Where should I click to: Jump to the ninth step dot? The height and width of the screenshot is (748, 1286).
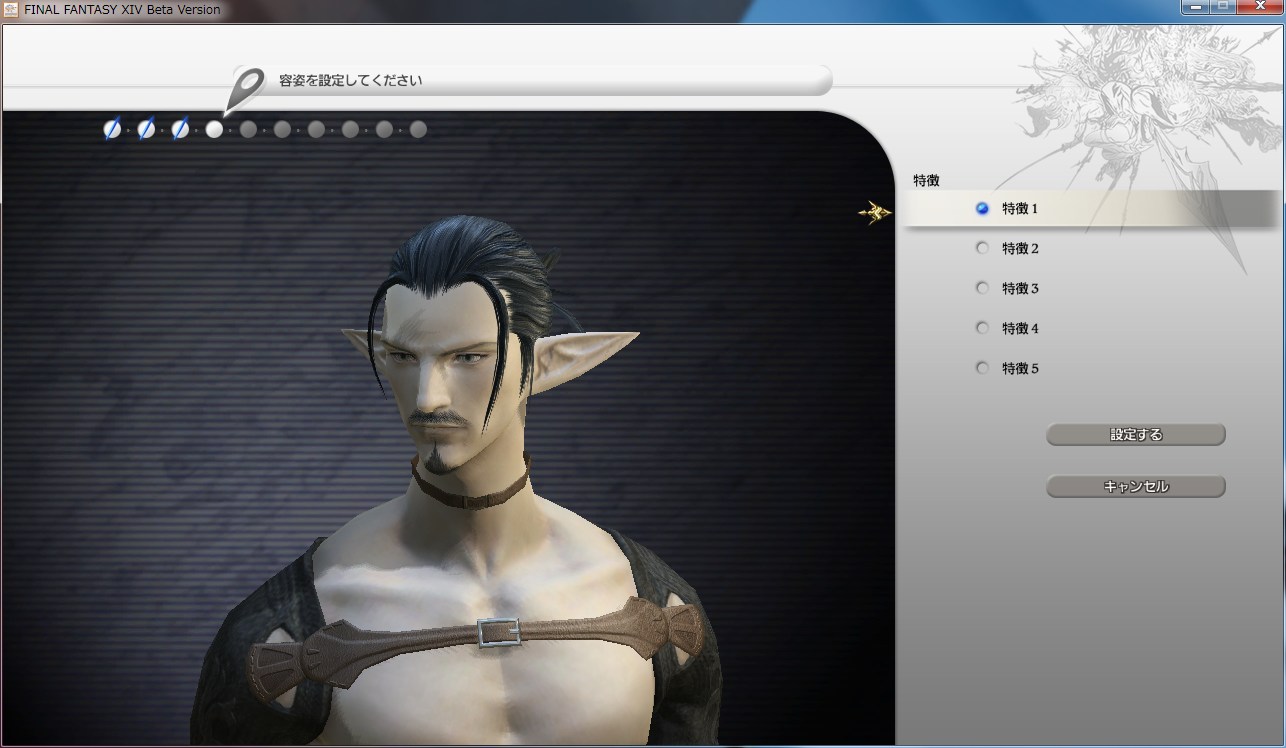click(x=384, y=129)
